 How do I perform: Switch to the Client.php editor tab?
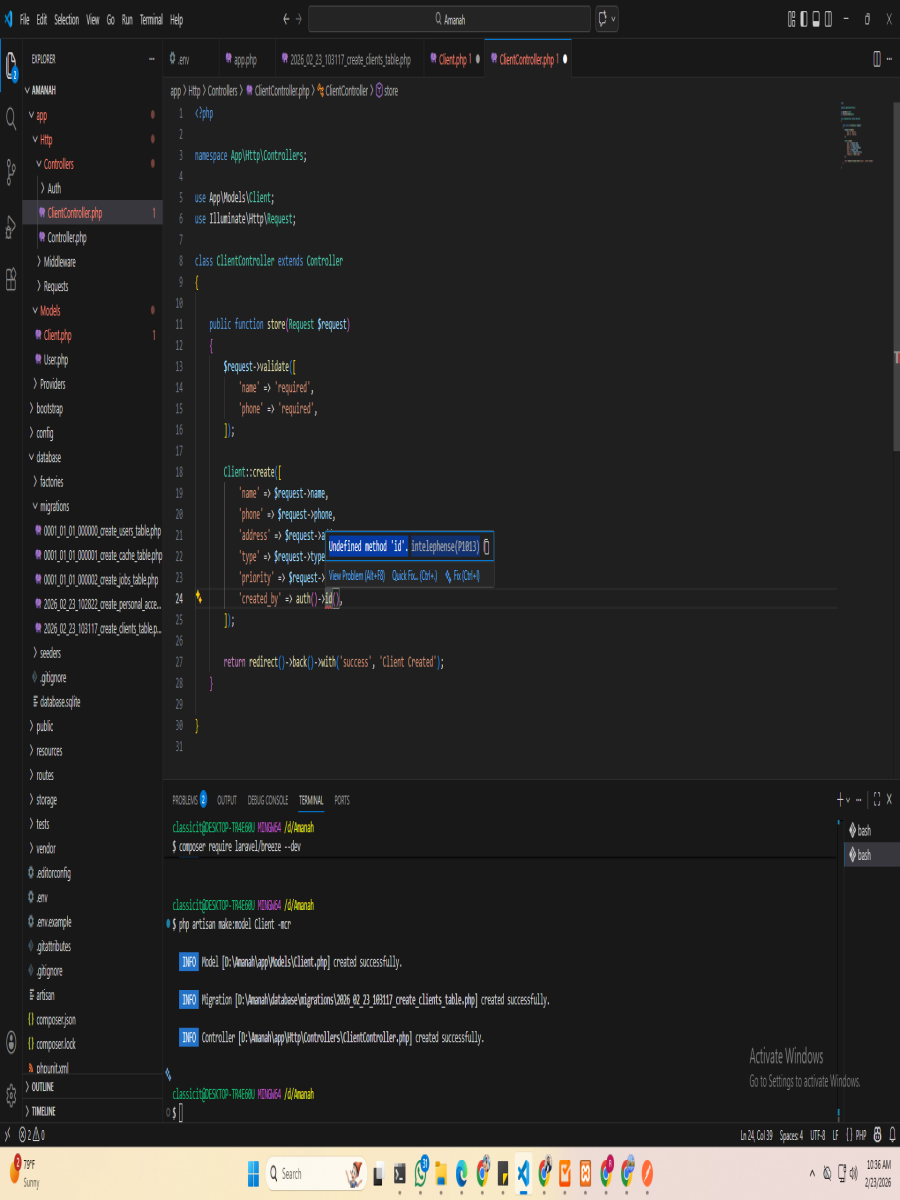pyautogui.click(x=453, y=60)
